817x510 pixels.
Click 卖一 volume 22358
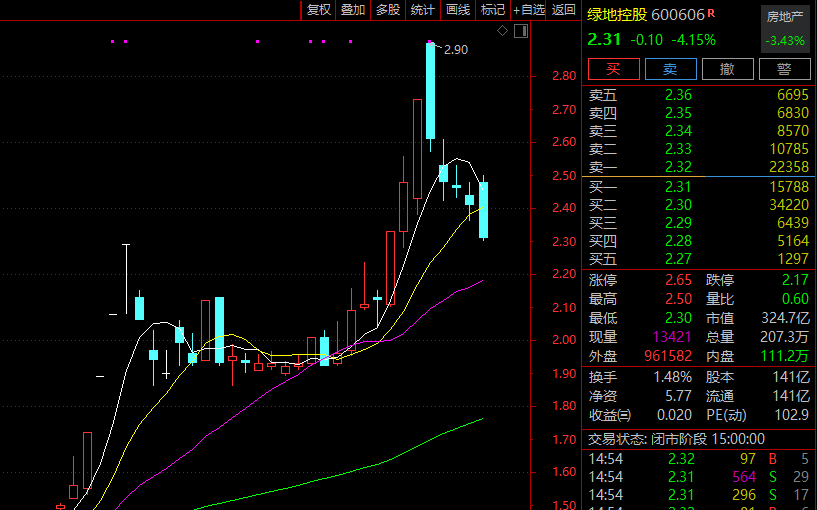[x=789, y=167]
